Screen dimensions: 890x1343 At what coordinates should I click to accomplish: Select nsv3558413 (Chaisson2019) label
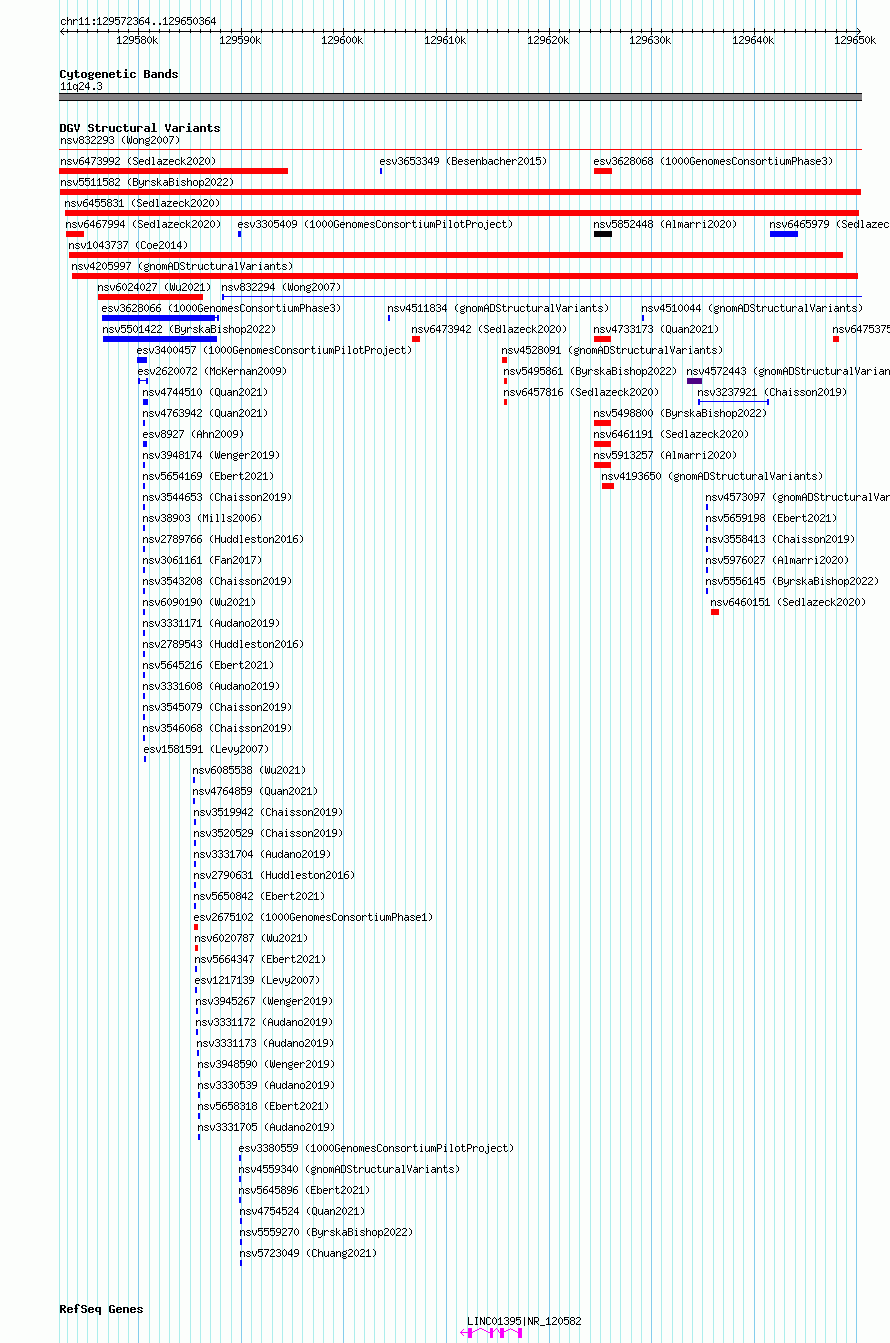(781, 539)
